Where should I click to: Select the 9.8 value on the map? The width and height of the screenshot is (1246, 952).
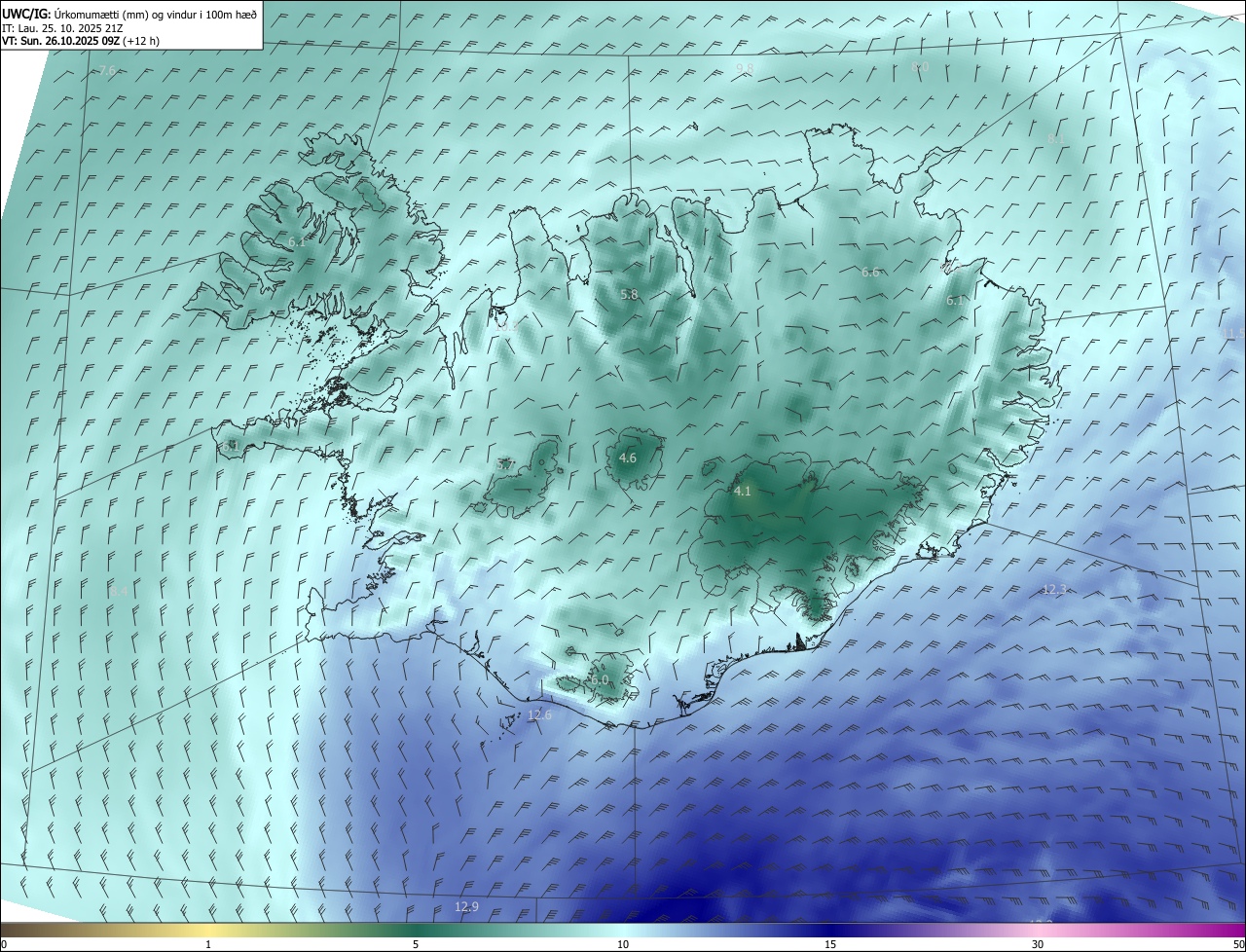[x=745, y=68]
